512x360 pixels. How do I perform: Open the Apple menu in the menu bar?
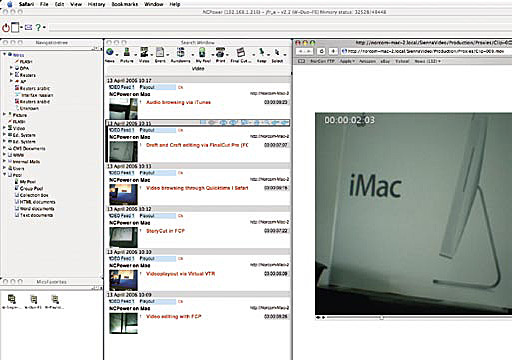click(x=9, y=4)
